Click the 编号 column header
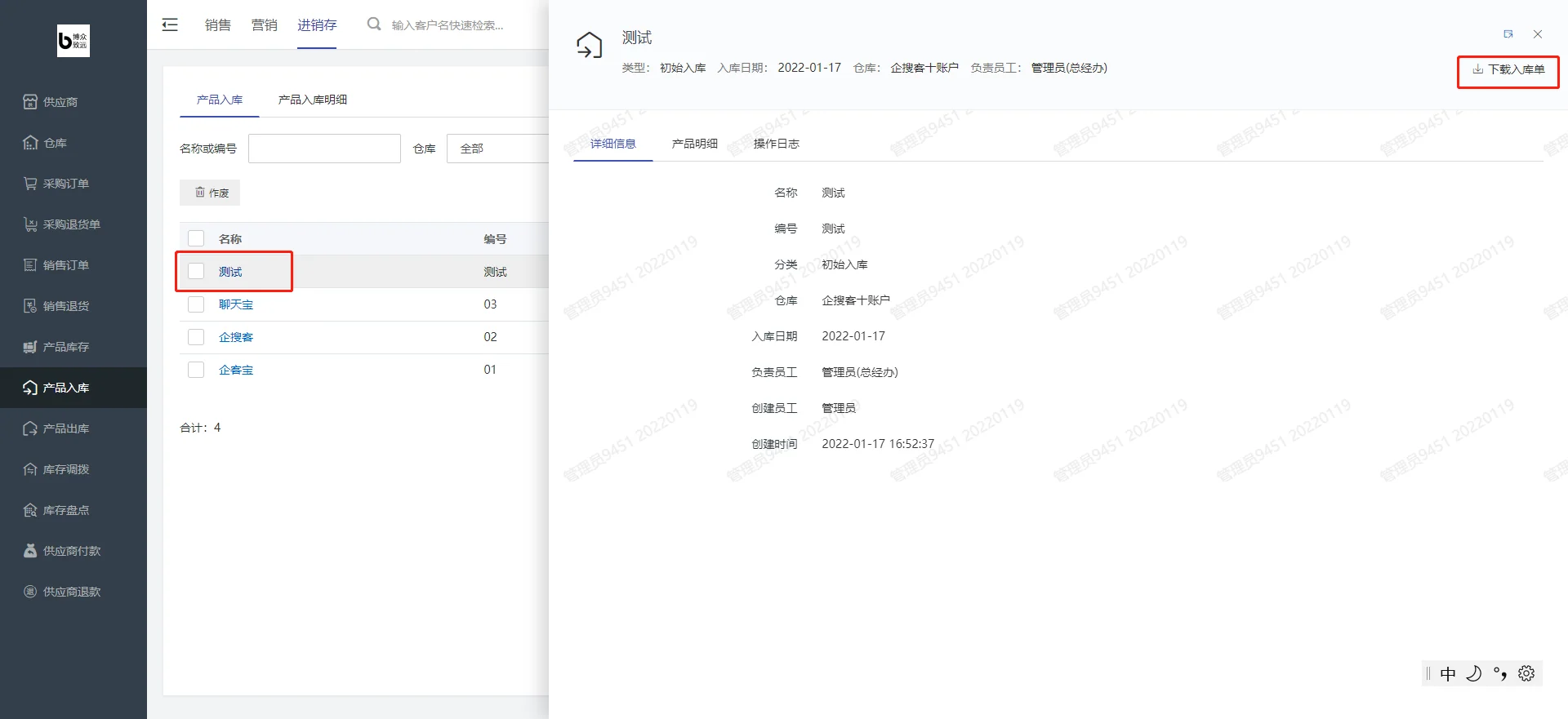1568x719 pixels. click(495, 239)
